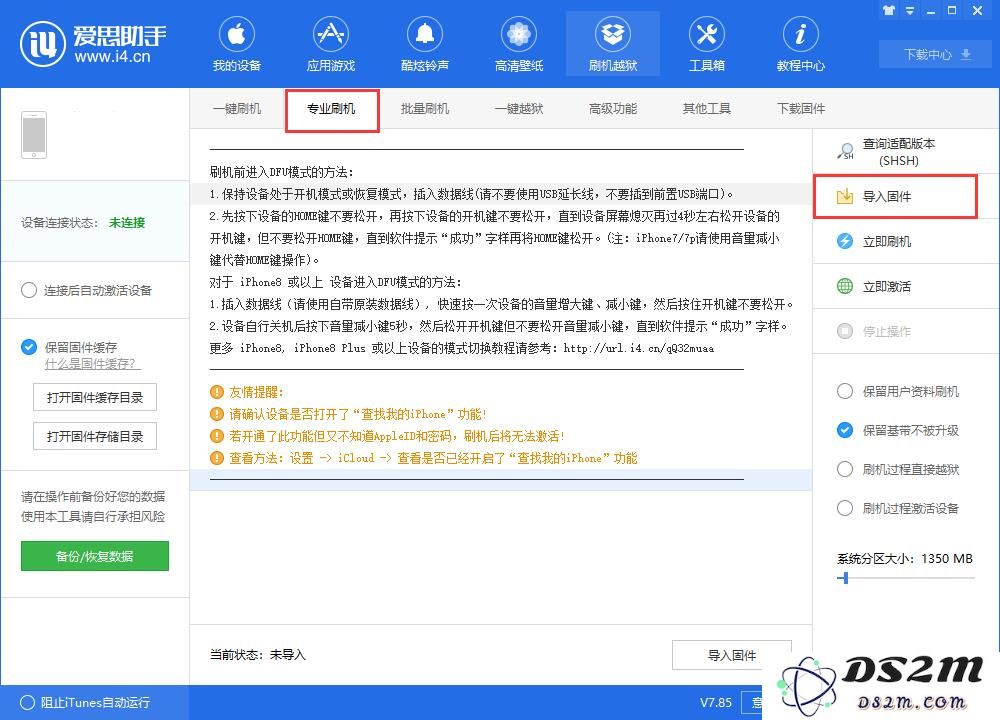Switch to 一键越狱 tab

pos(518,108)
